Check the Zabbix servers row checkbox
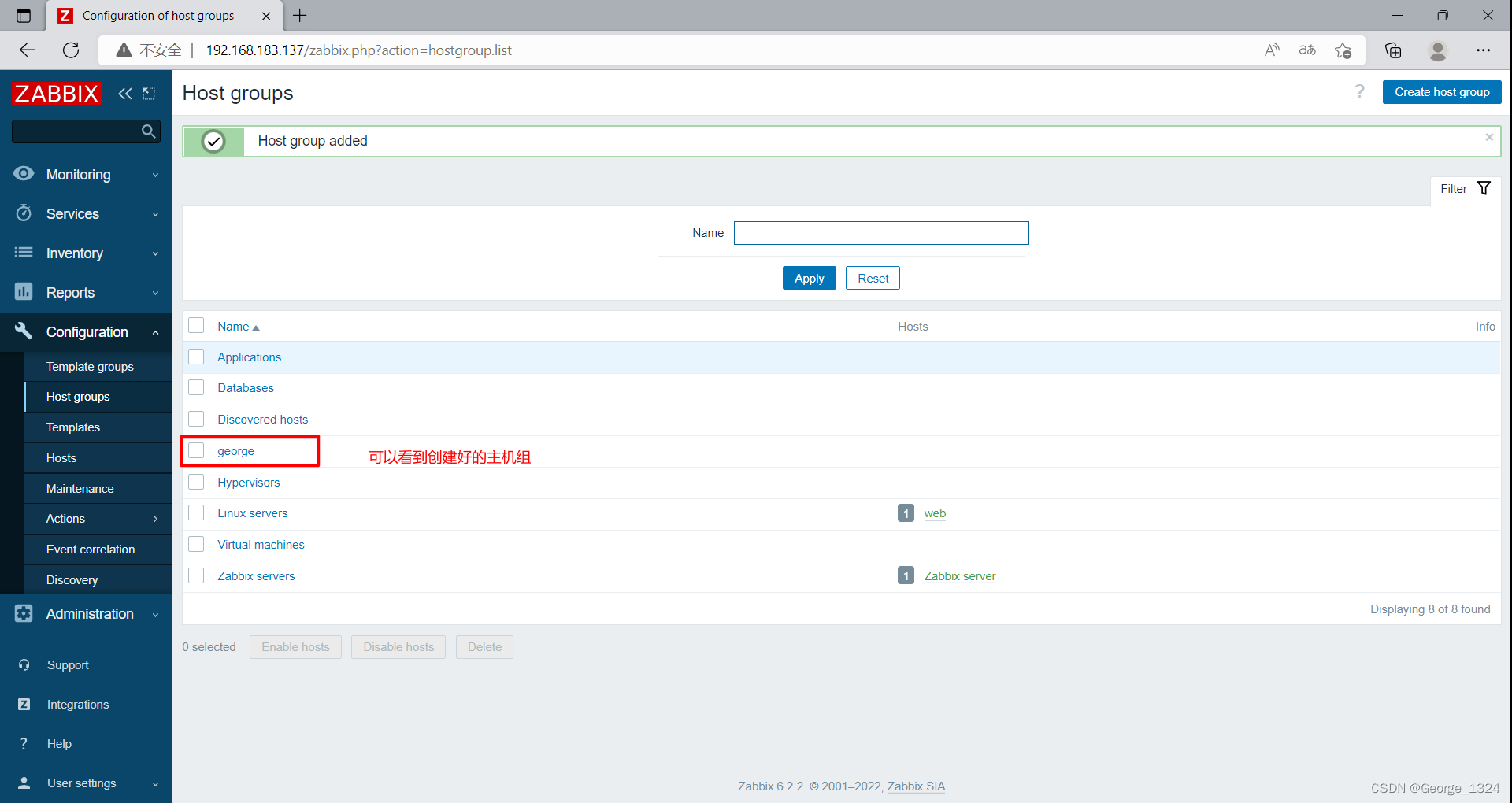 196,575
